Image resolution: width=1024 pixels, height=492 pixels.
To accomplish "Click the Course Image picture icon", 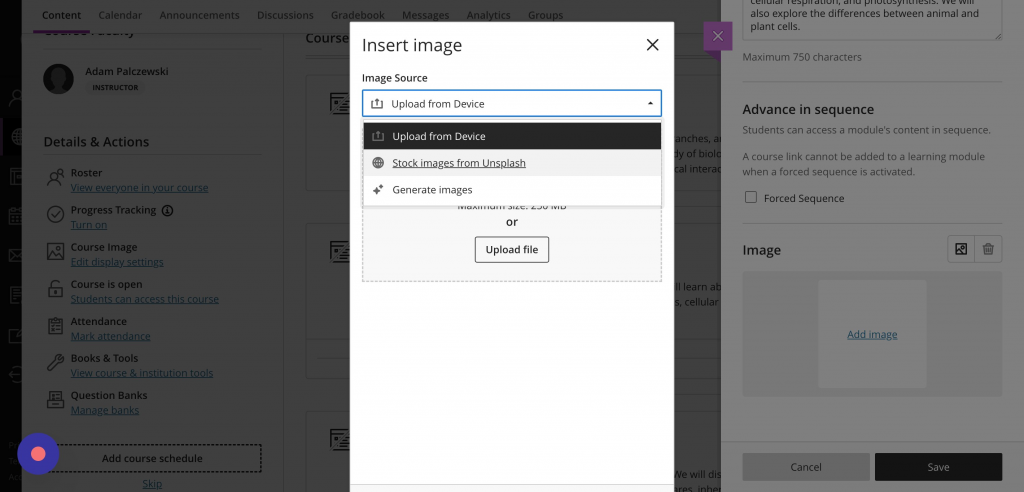I will (x=56, y=252).
